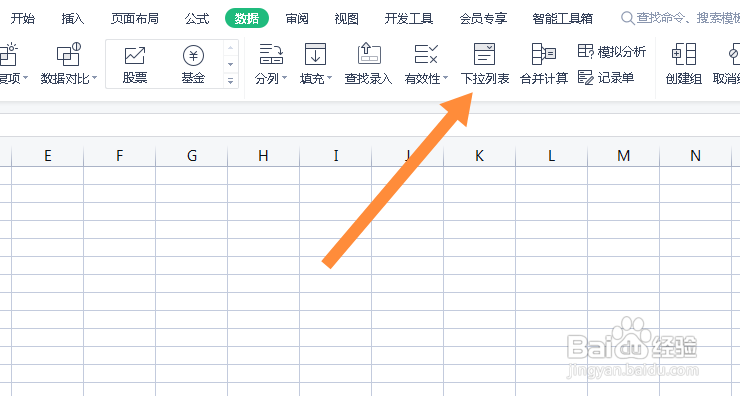The width and height of the screenshot is (740, 396).
Task: Open the 记录单 record form
Action: [606, 77]
